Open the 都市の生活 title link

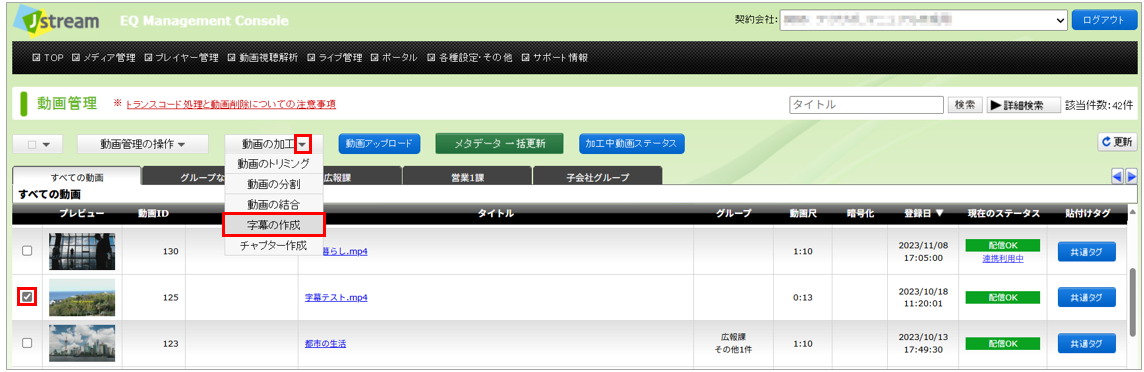[x=325, y=344]
